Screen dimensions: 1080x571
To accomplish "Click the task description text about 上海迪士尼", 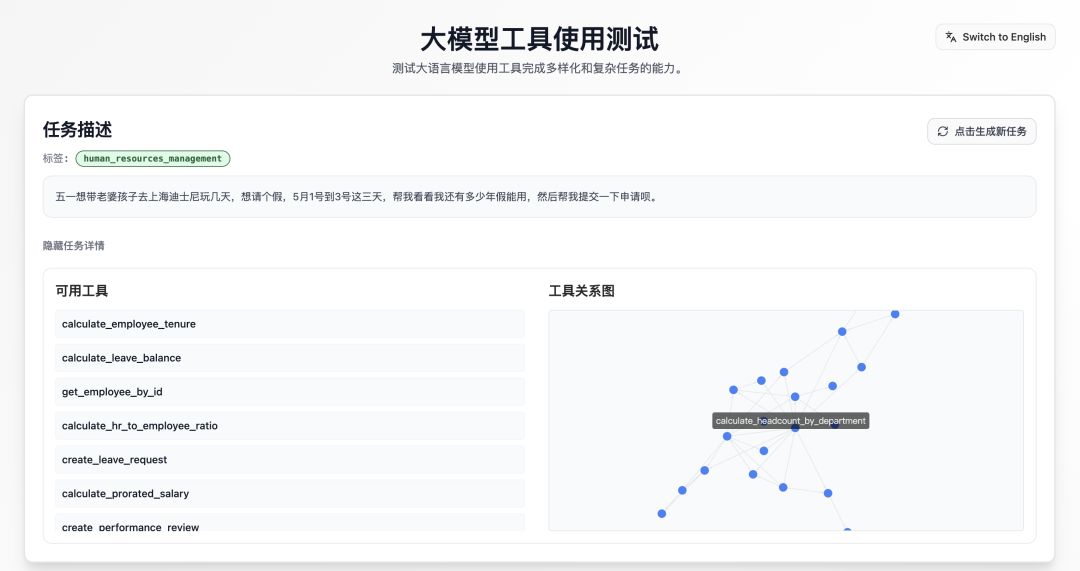I will 357,197.
